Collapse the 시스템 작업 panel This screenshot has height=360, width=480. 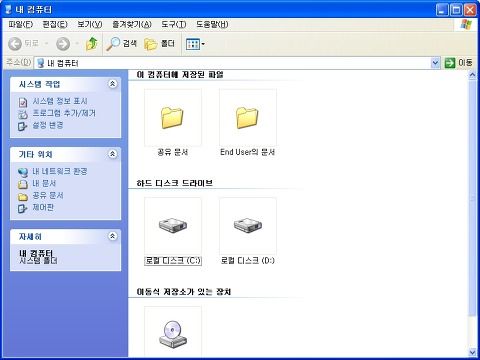(113, 84)
